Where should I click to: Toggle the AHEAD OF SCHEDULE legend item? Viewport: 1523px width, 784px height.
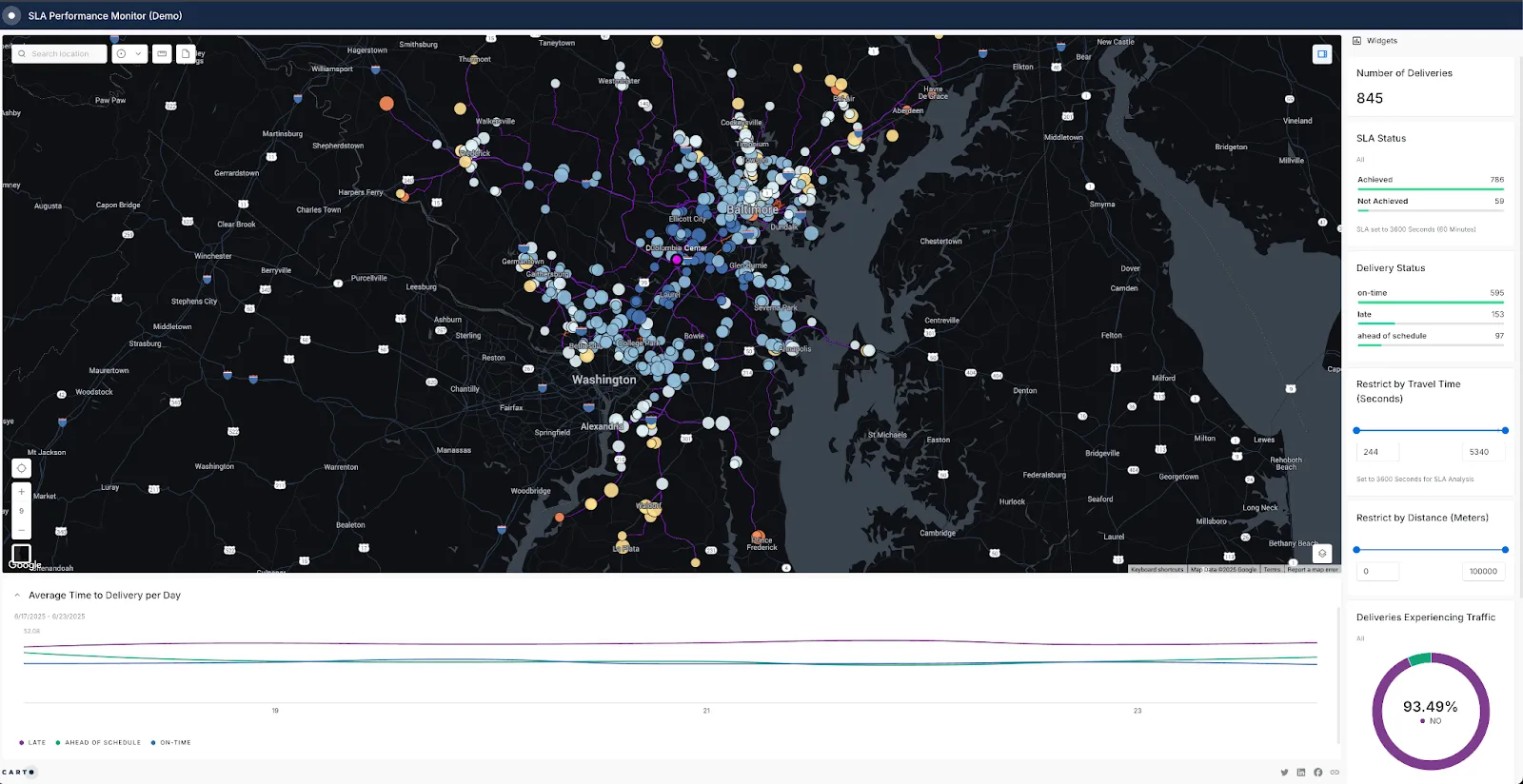[98, 743]
